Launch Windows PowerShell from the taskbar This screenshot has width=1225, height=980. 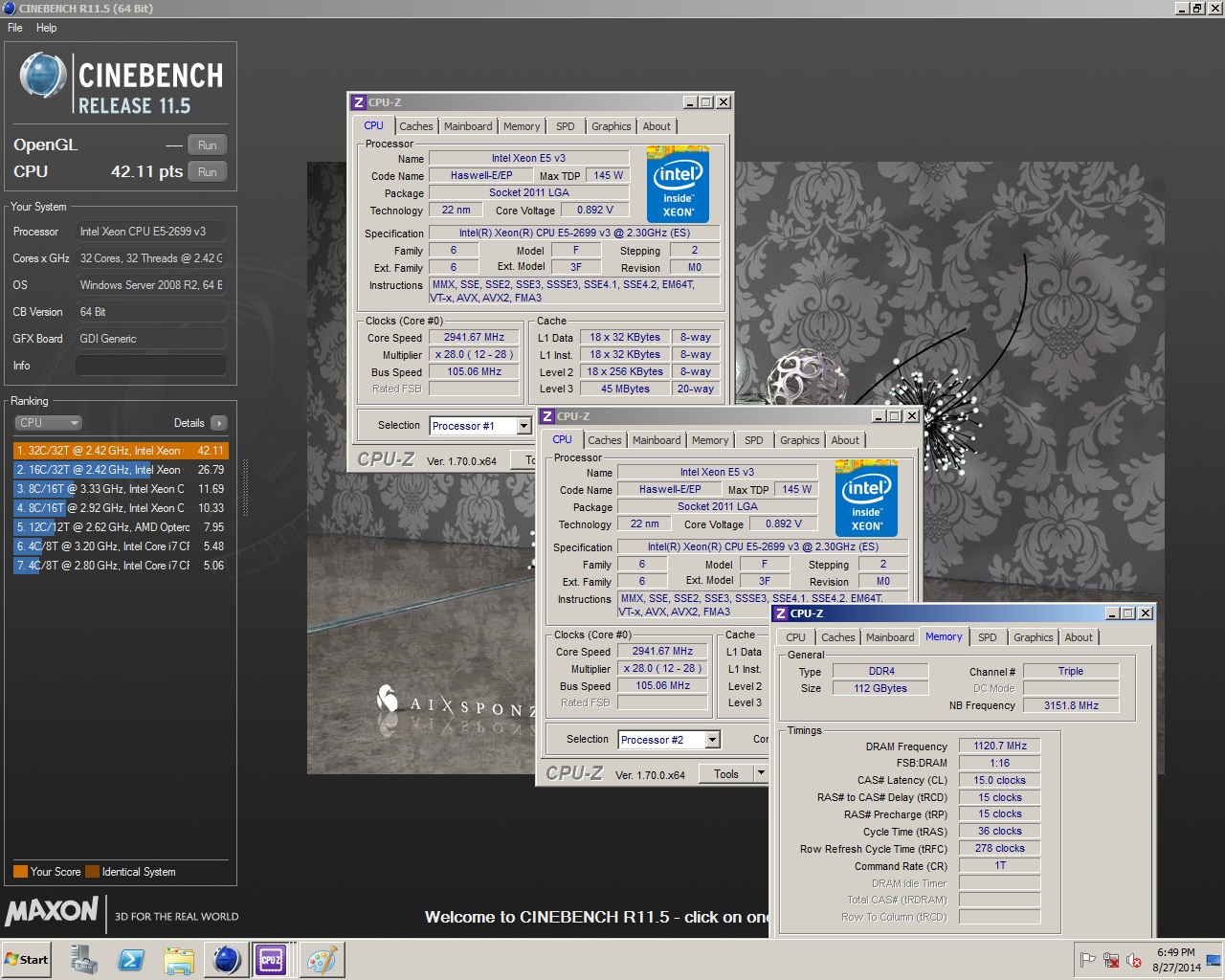(131, 959)
